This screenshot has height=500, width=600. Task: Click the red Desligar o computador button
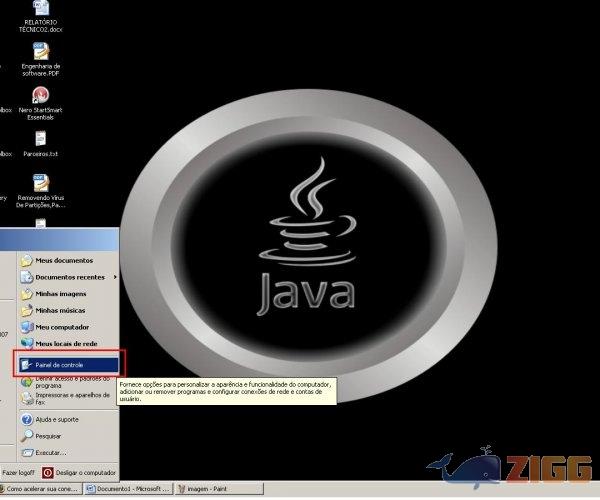pyautogui.click(x=47, y=473)
